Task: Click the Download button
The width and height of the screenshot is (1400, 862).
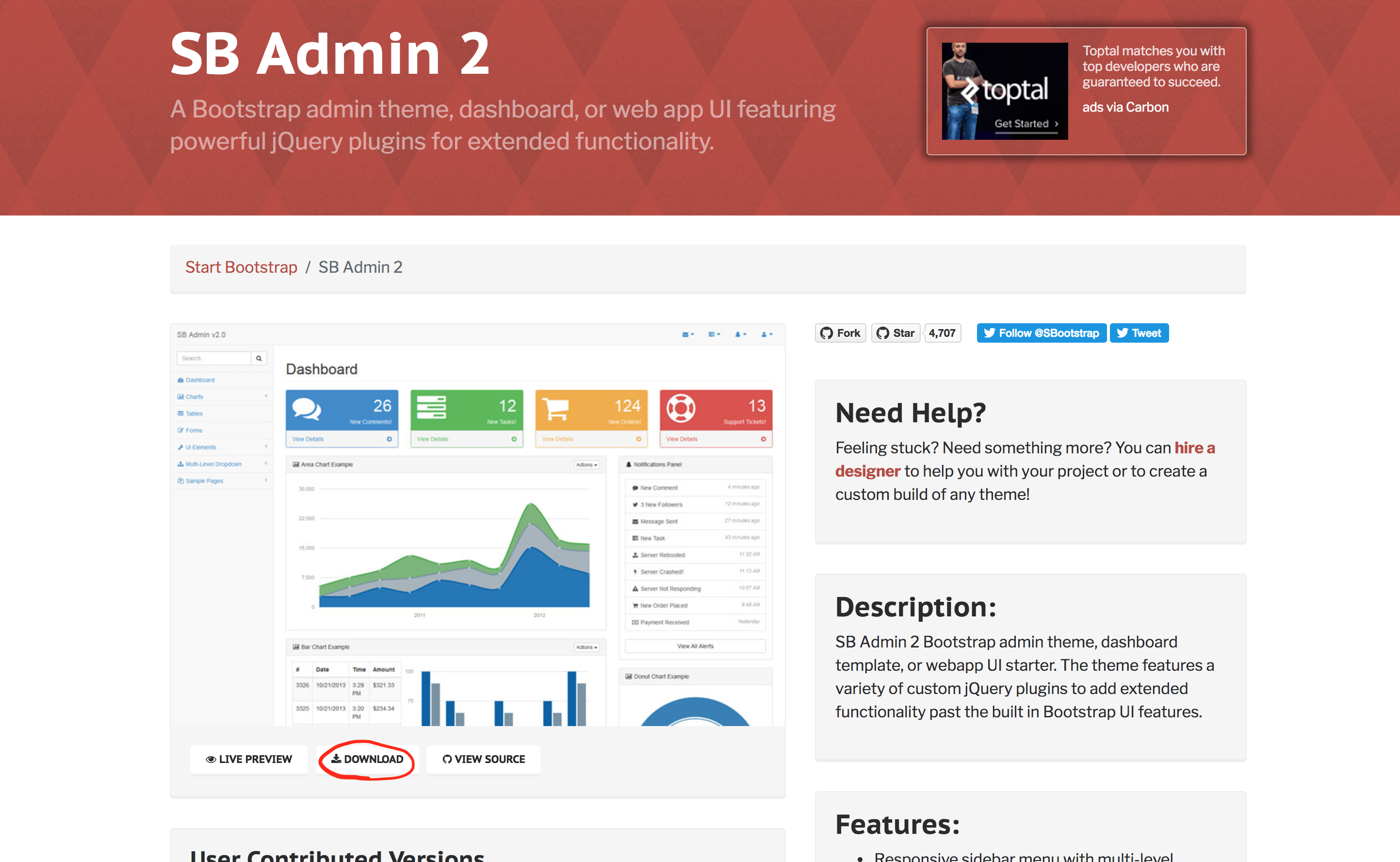Action: 368,759
